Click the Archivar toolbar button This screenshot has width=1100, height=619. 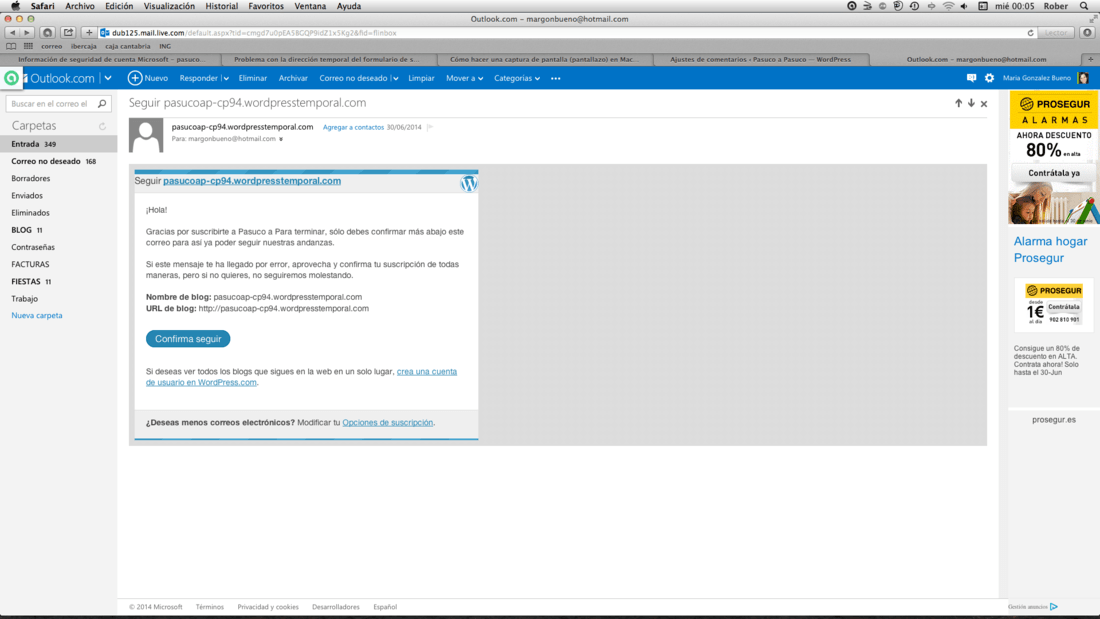tap(293, 79)
